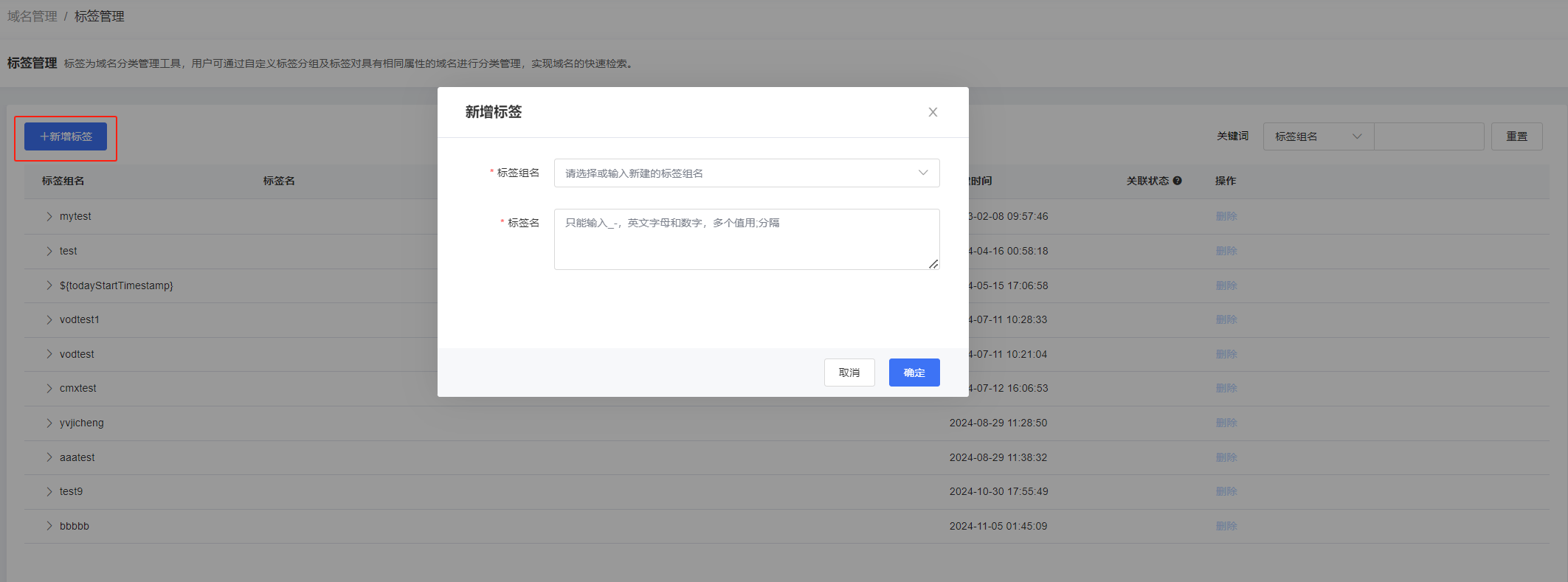Expand the cmxtest tag group row
Viewport: 1568px width, 582px height.
pyautogui.click(x=49, y=388)
